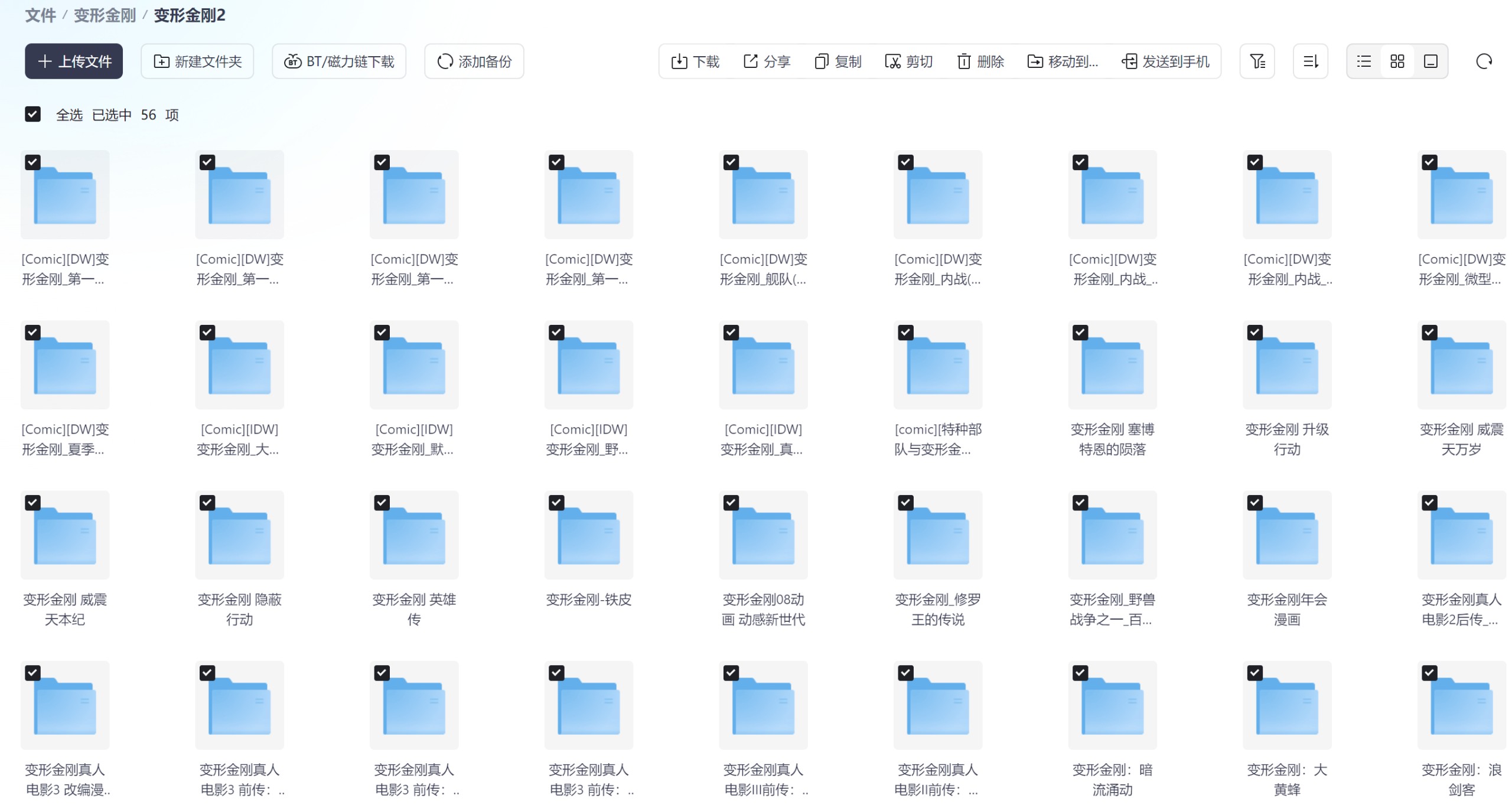Viewport: 1512px width, 811px height.
Task: Go to the 变形金刚 breadcrumb folder
Action: tap(105, 15)
